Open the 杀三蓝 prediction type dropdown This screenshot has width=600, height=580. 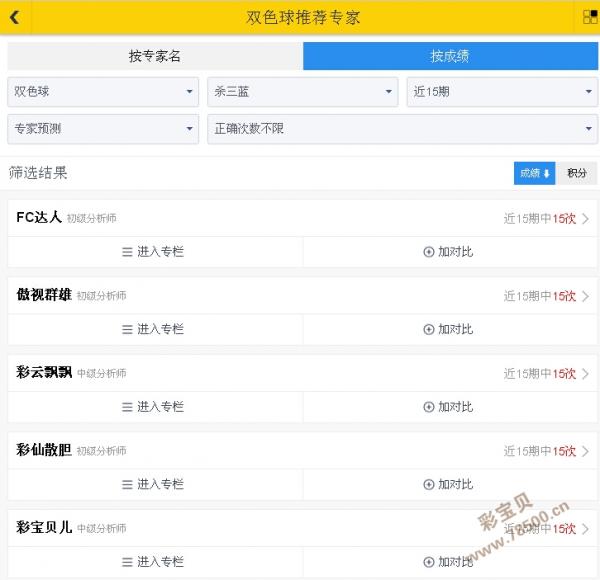(303, 92)
